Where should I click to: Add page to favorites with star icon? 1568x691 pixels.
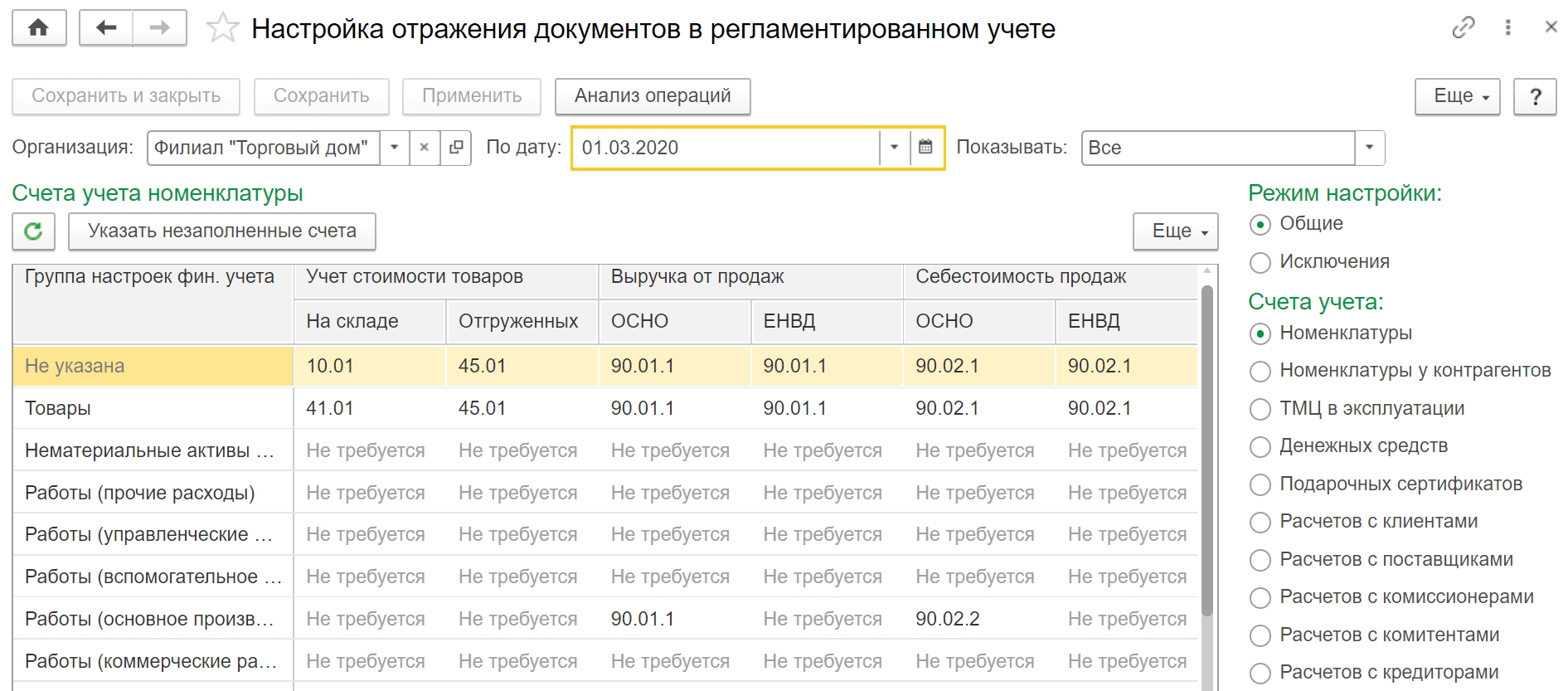pos(222,28)
